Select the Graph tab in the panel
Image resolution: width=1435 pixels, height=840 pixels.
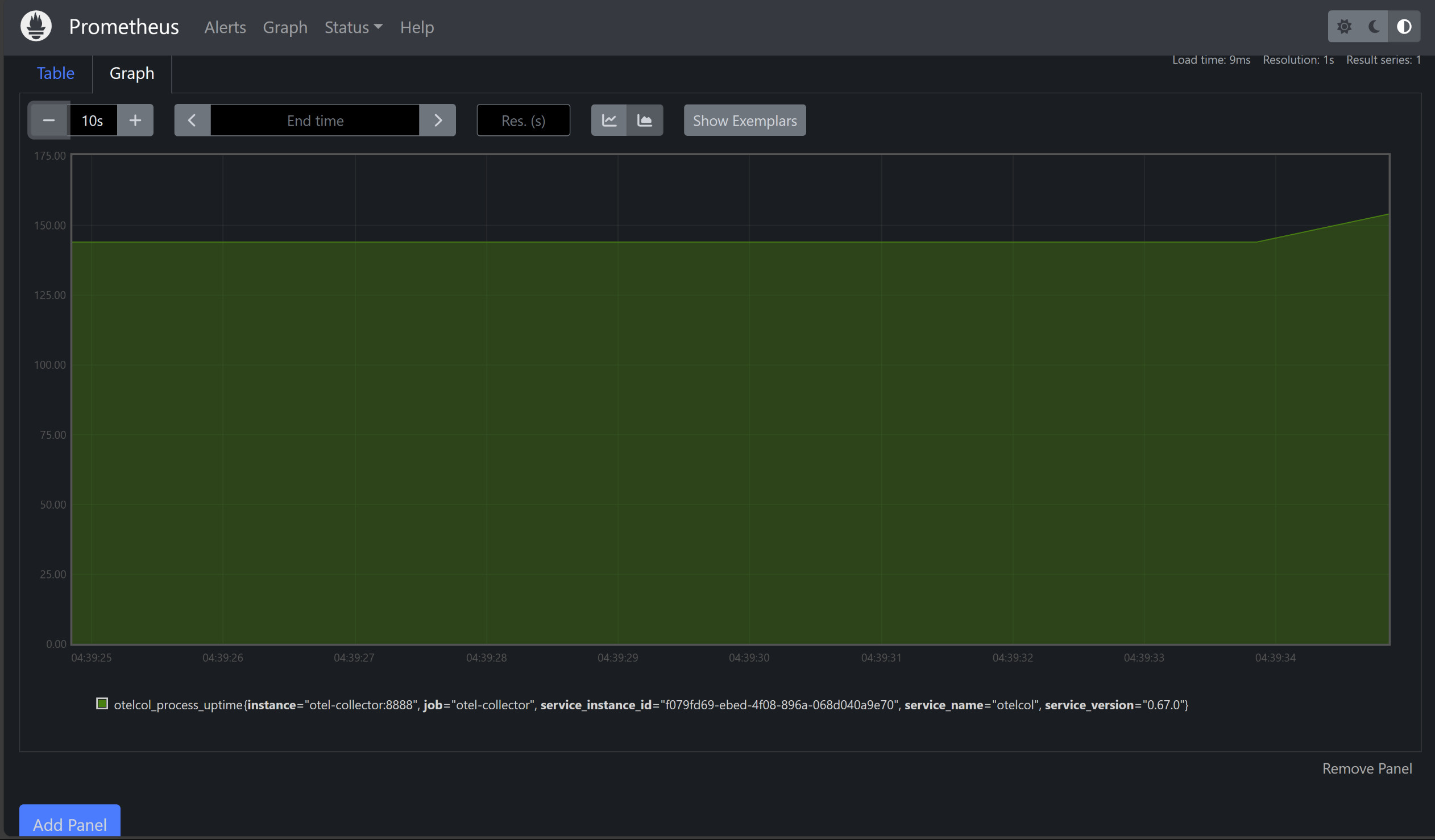(x=131, y=73)
